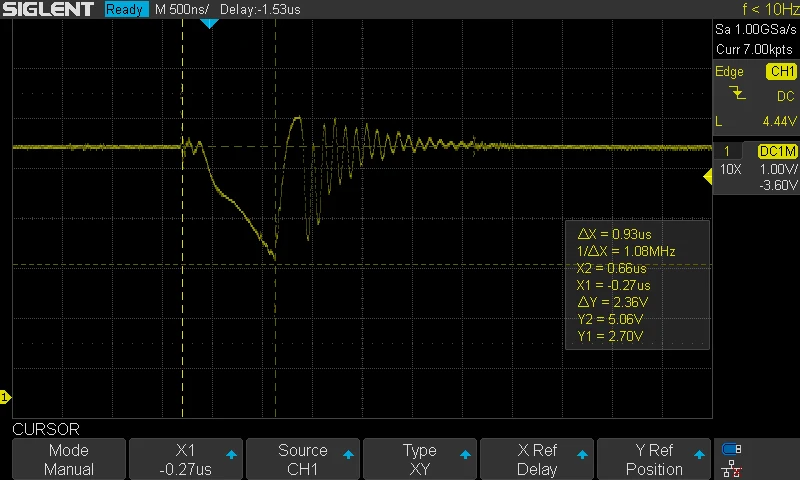The height and width of the screenshot is (480, 800).
Task: Click the blue arrow on X1 softkey
Action: (x=231, y=454)
